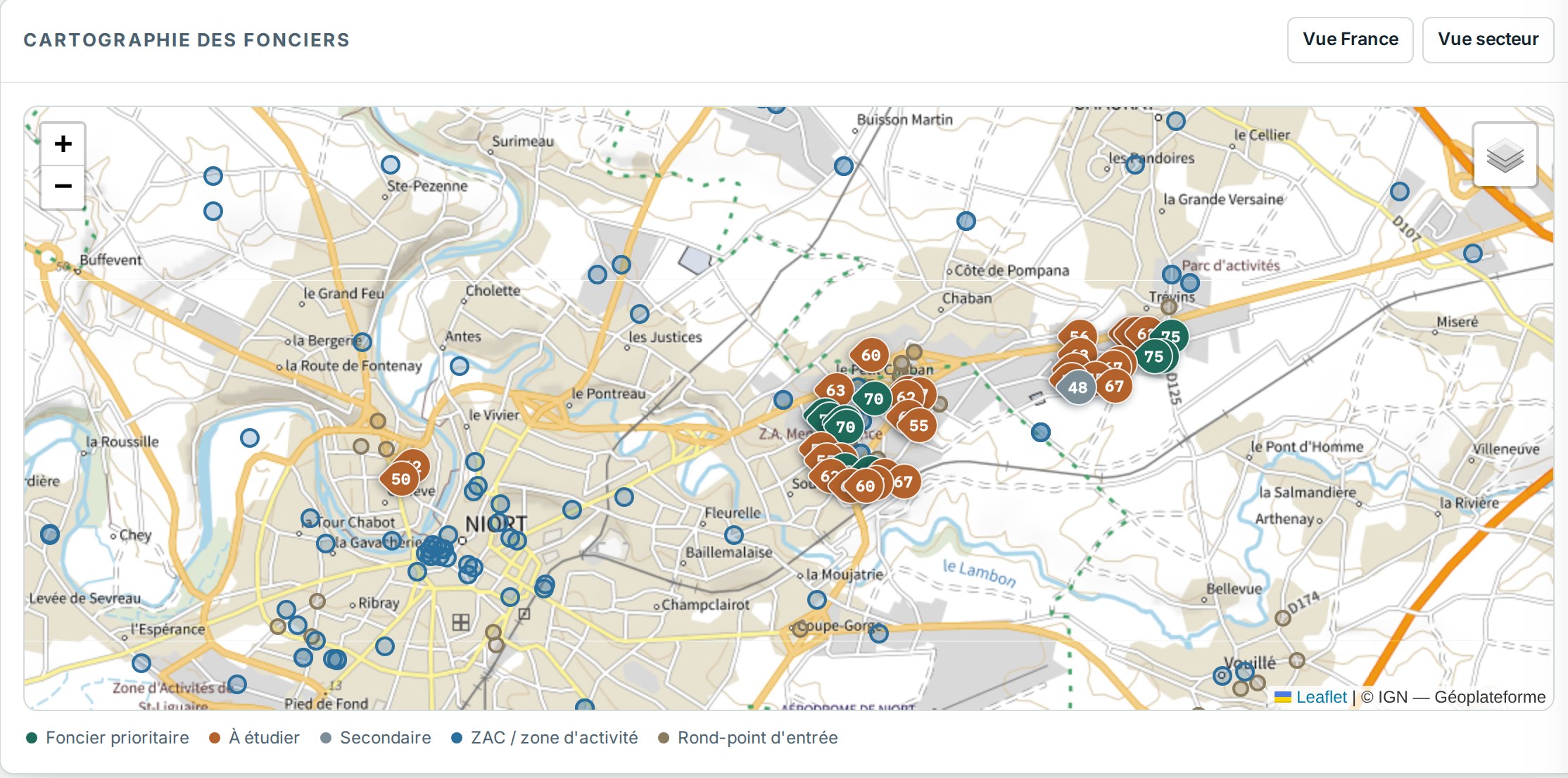Click the blue circle near la Moujatrie
The height and width of the screenshot is (778, 1568).
pyautogui.click(x=817, y=600)
